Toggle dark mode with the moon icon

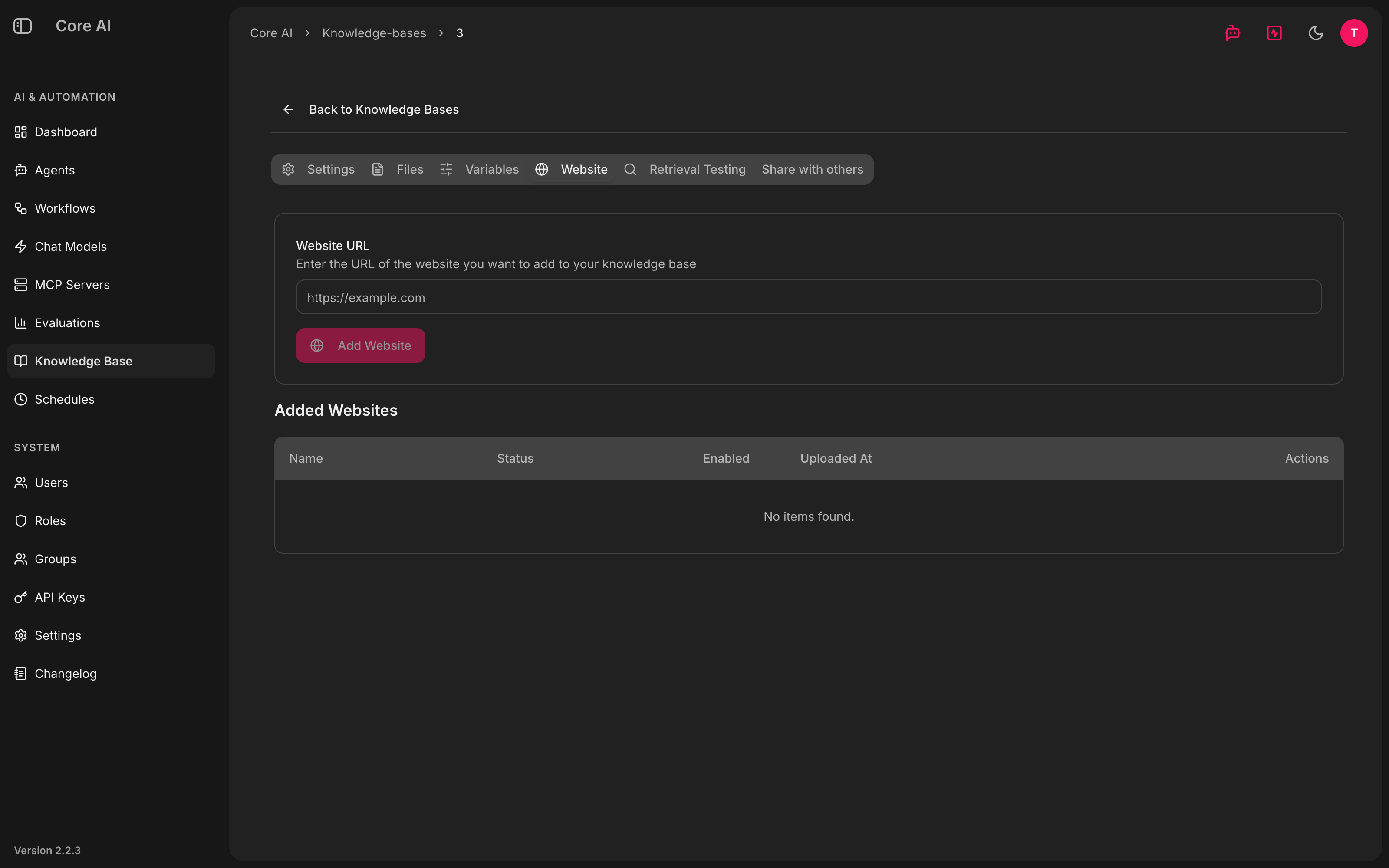click(1316, 33)
